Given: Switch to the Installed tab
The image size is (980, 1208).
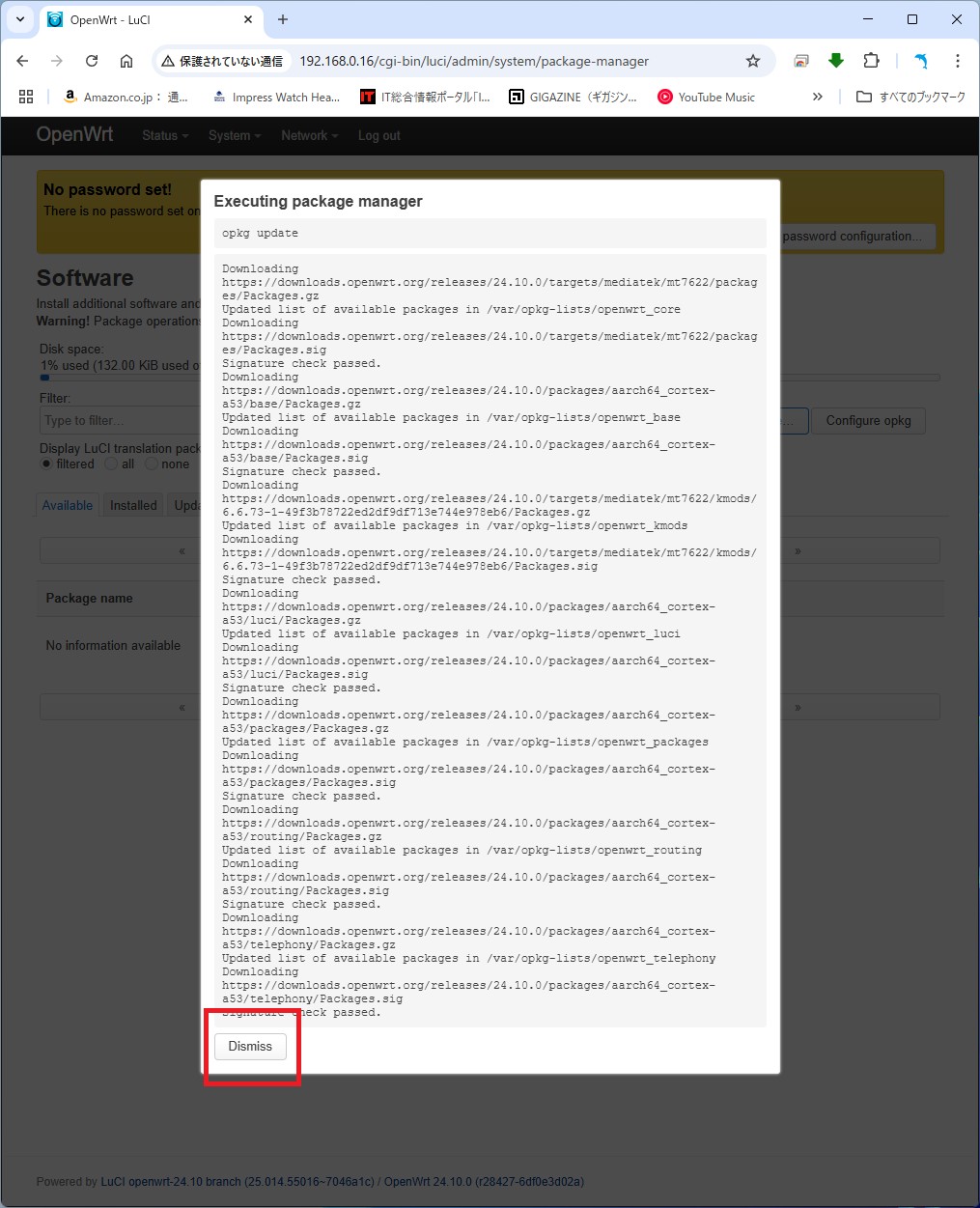Looking at the screenshot, I should [133, 505].
